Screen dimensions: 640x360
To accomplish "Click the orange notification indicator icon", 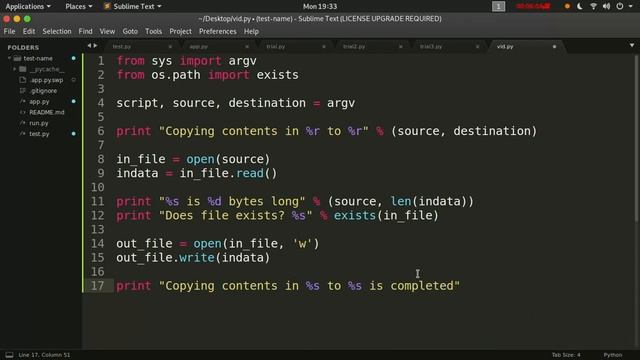I will pos(567,6).
